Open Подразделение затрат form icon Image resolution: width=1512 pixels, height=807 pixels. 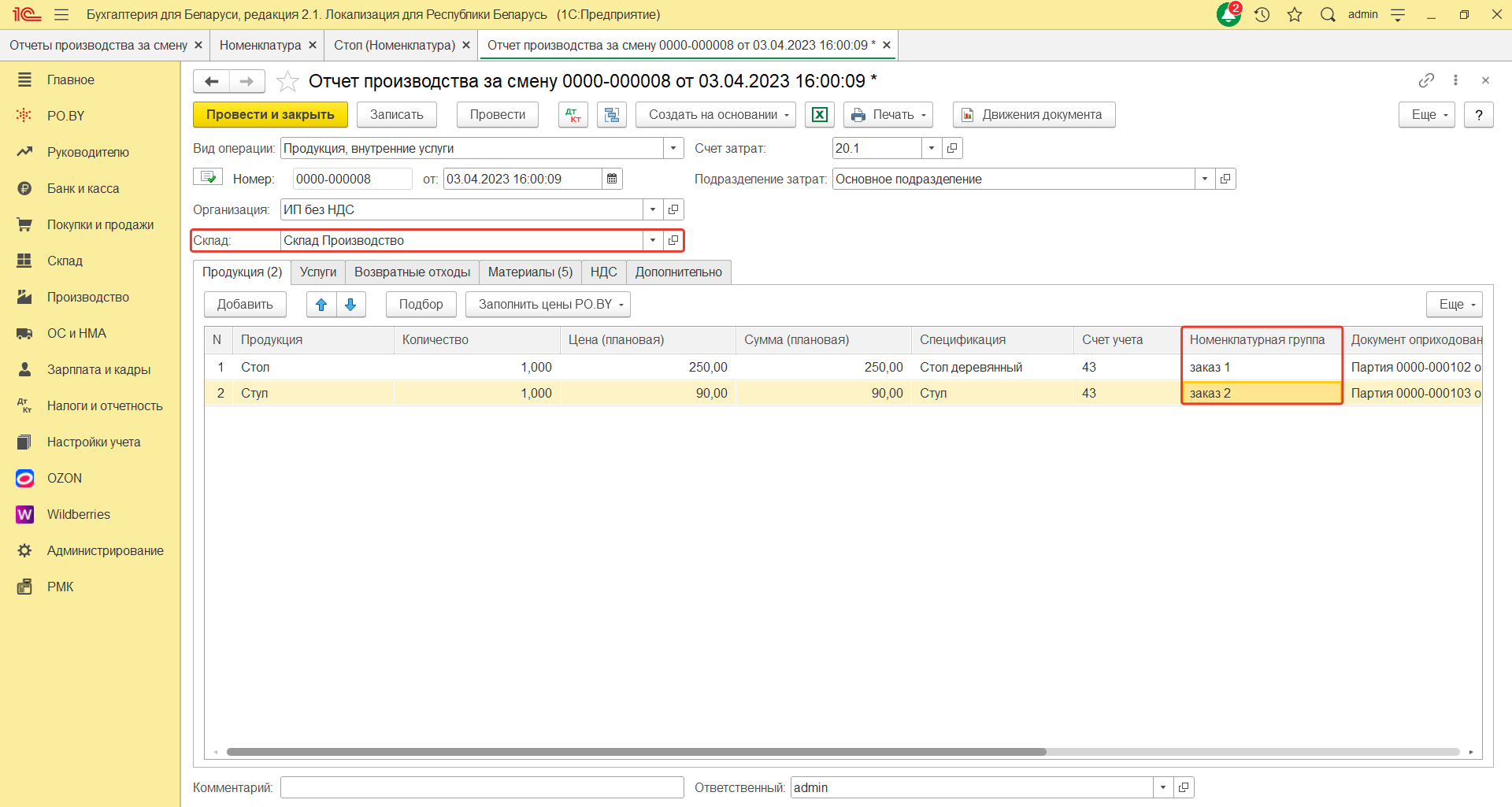(x=1225, y=179)
